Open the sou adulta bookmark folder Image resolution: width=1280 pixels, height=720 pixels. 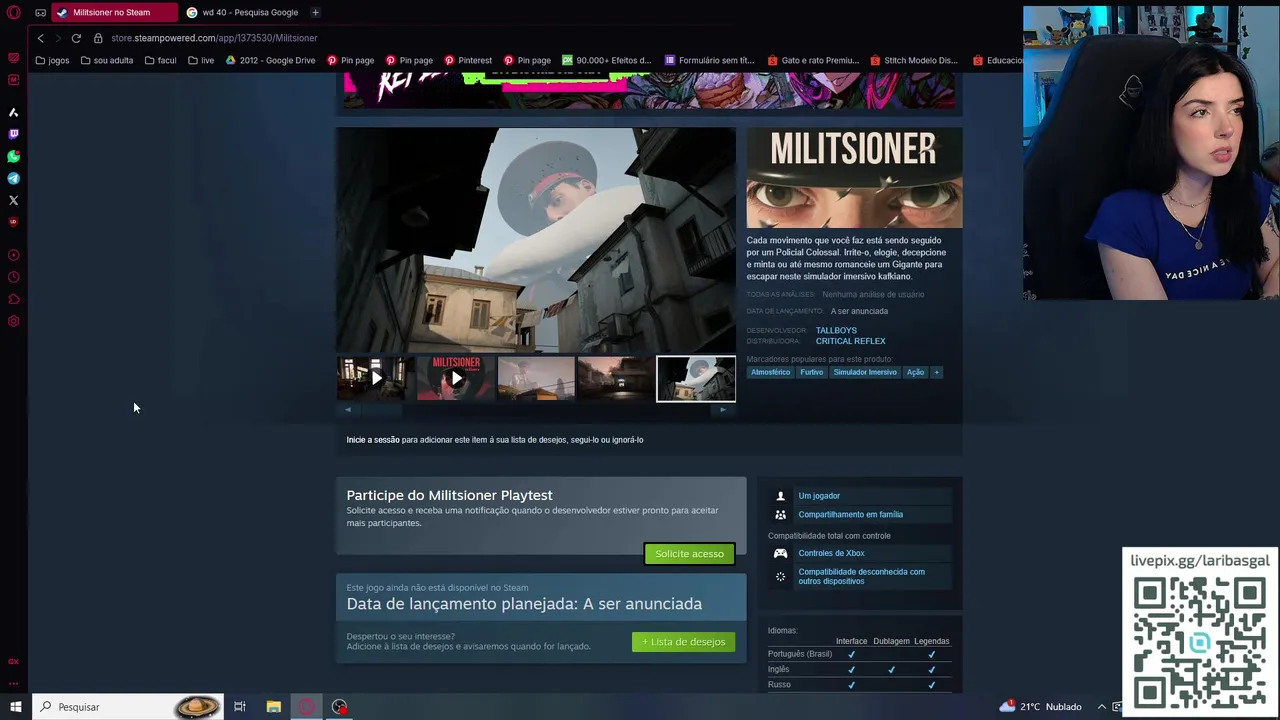[107, 60]
